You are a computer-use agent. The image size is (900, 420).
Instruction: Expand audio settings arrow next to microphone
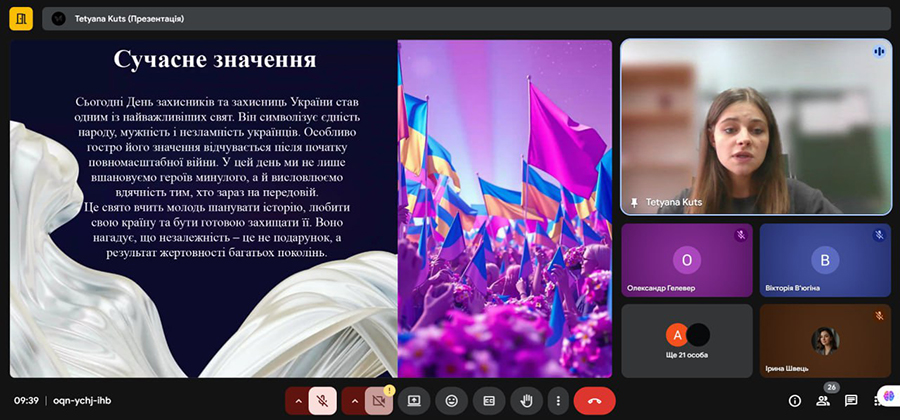pyautogui.click(x=298, y=401)
